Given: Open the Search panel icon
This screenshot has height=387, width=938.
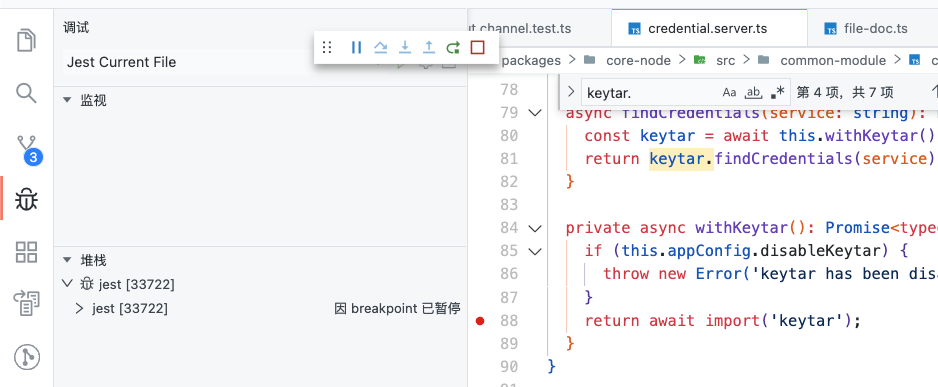Looking at the screenshot, I should tap(26, 93).
